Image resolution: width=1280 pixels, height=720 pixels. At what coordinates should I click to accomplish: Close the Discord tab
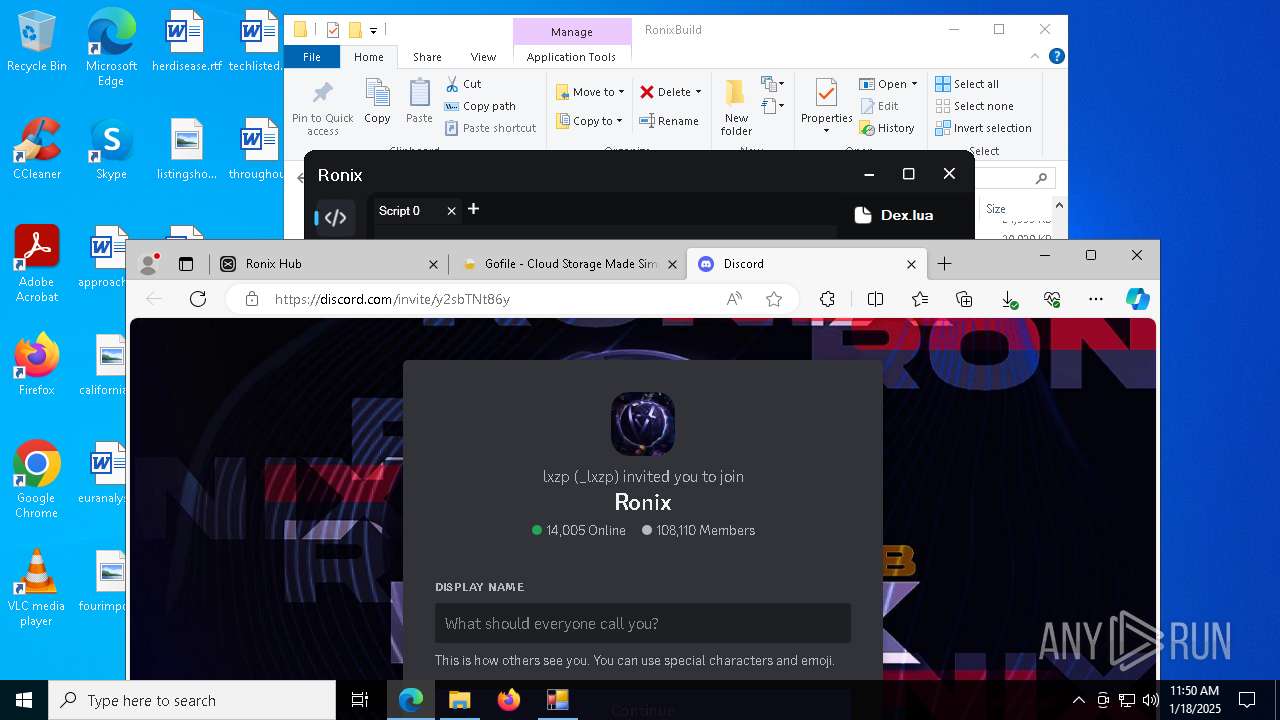point(911,264)
